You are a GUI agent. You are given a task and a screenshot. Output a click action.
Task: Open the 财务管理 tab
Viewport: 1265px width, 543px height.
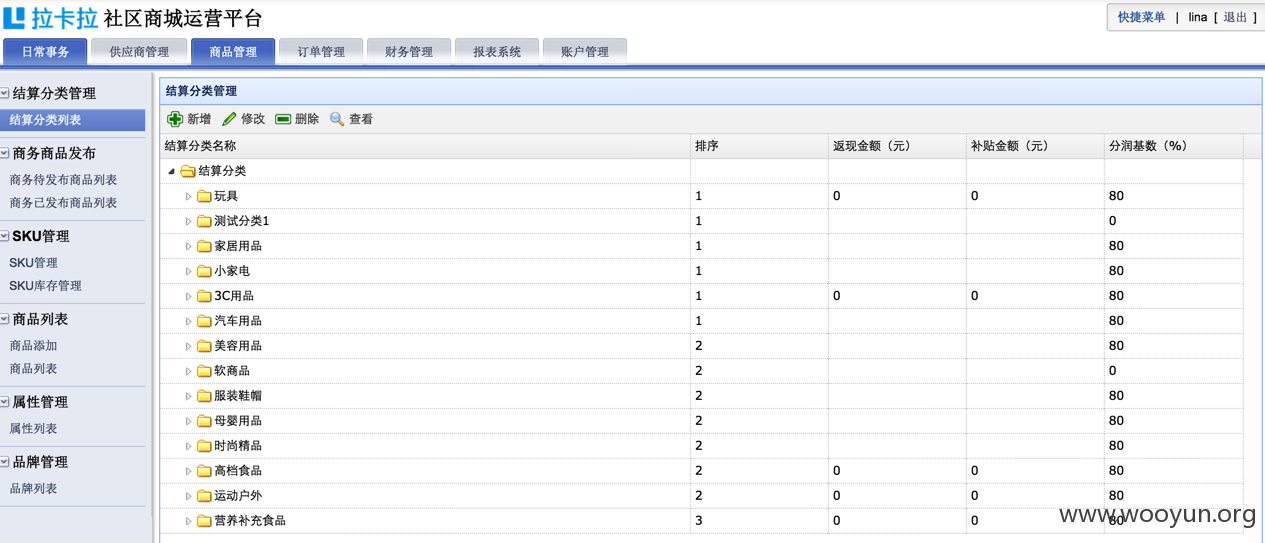408,52
